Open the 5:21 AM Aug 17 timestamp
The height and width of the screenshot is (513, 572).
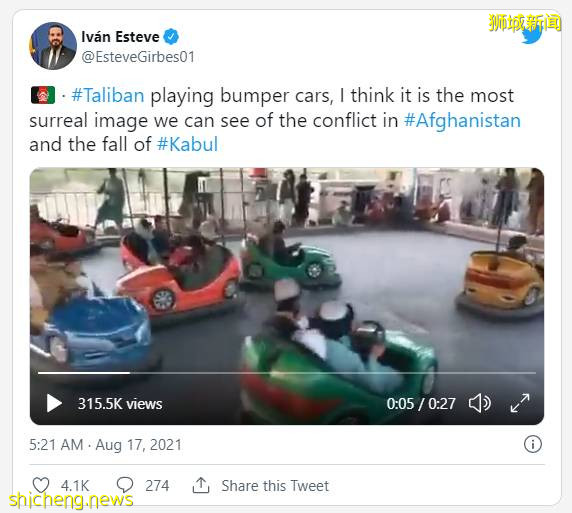pyautogui.click(x=105, y=445)
